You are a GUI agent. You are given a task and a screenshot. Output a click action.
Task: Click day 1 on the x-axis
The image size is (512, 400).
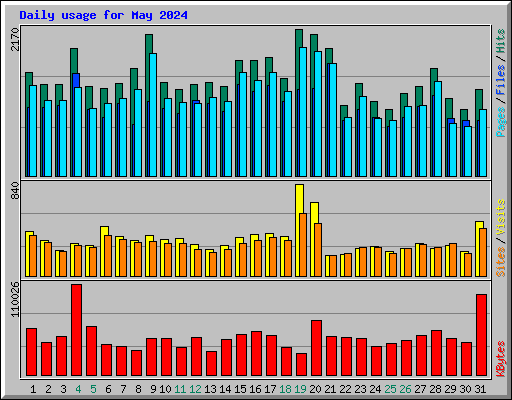(33, 389)
